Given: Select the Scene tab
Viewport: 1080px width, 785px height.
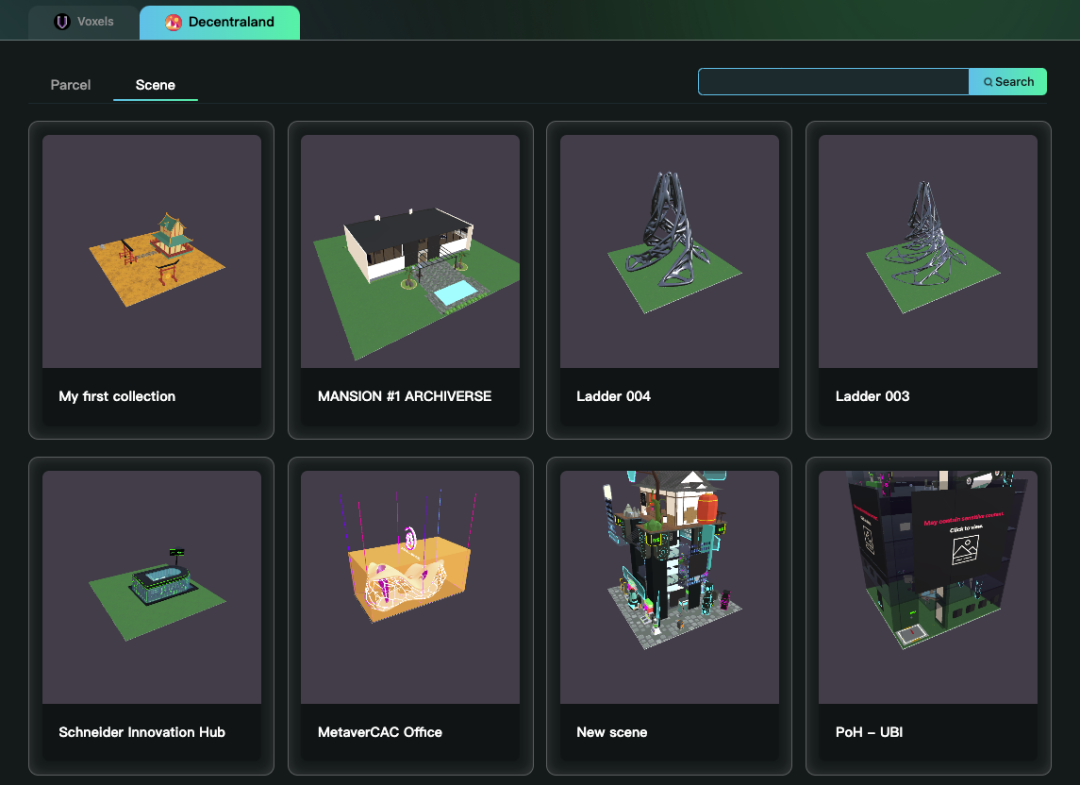Looking at the screenshot, I should pyautogui.click(x=155, y=85).
